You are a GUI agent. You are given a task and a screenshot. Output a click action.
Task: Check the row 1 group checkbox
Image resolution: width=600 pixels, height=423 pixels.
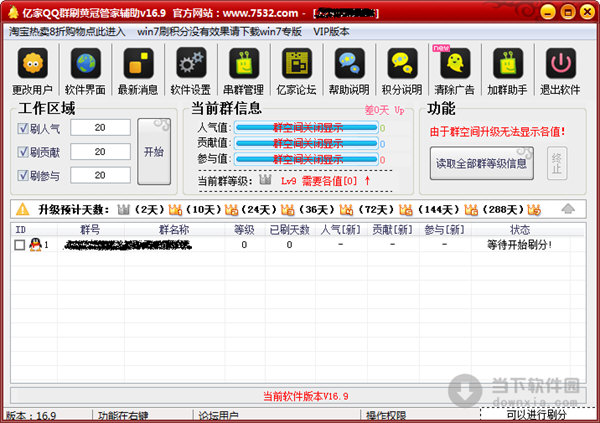click(20, 245)
